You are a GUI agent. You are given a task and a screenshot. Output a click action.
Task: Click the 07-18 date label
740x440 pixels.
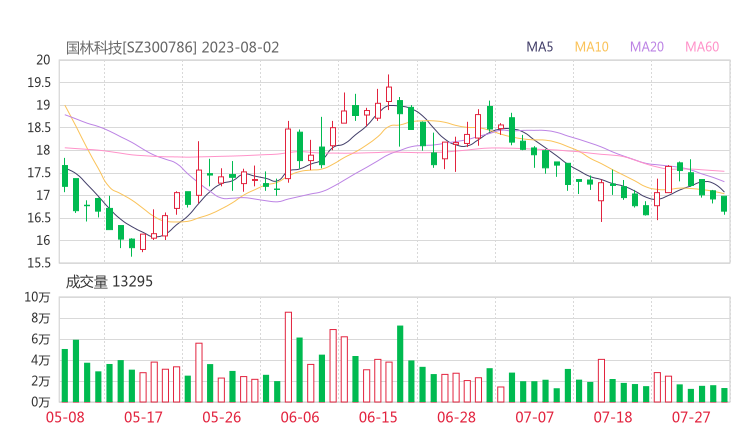pyautogui.click(x=613, y=417)
